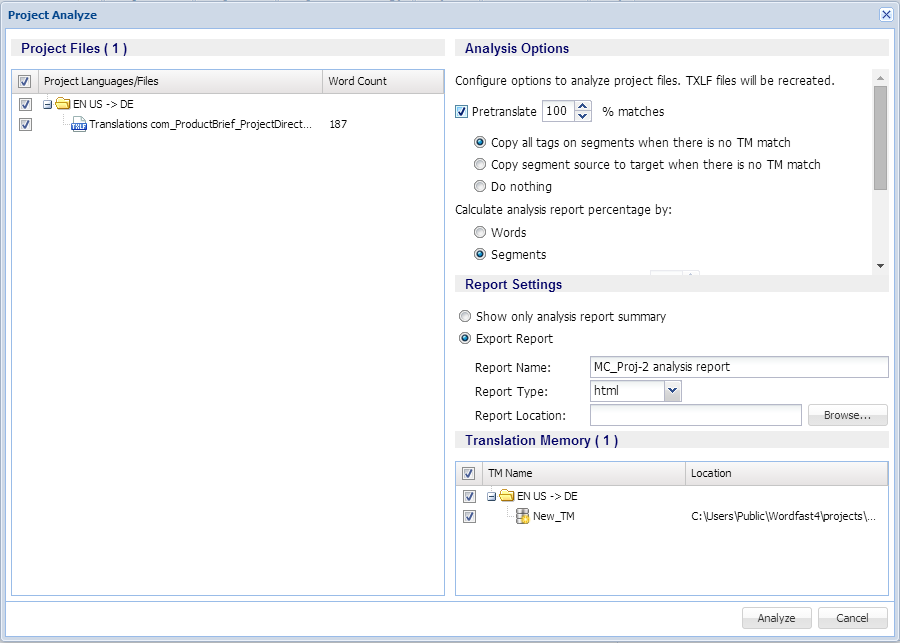Uncheck the New_TM translation memory checkbox
The height and width of the screenshot is (643, 900).
pyautogui.click(x=469, y=516)
